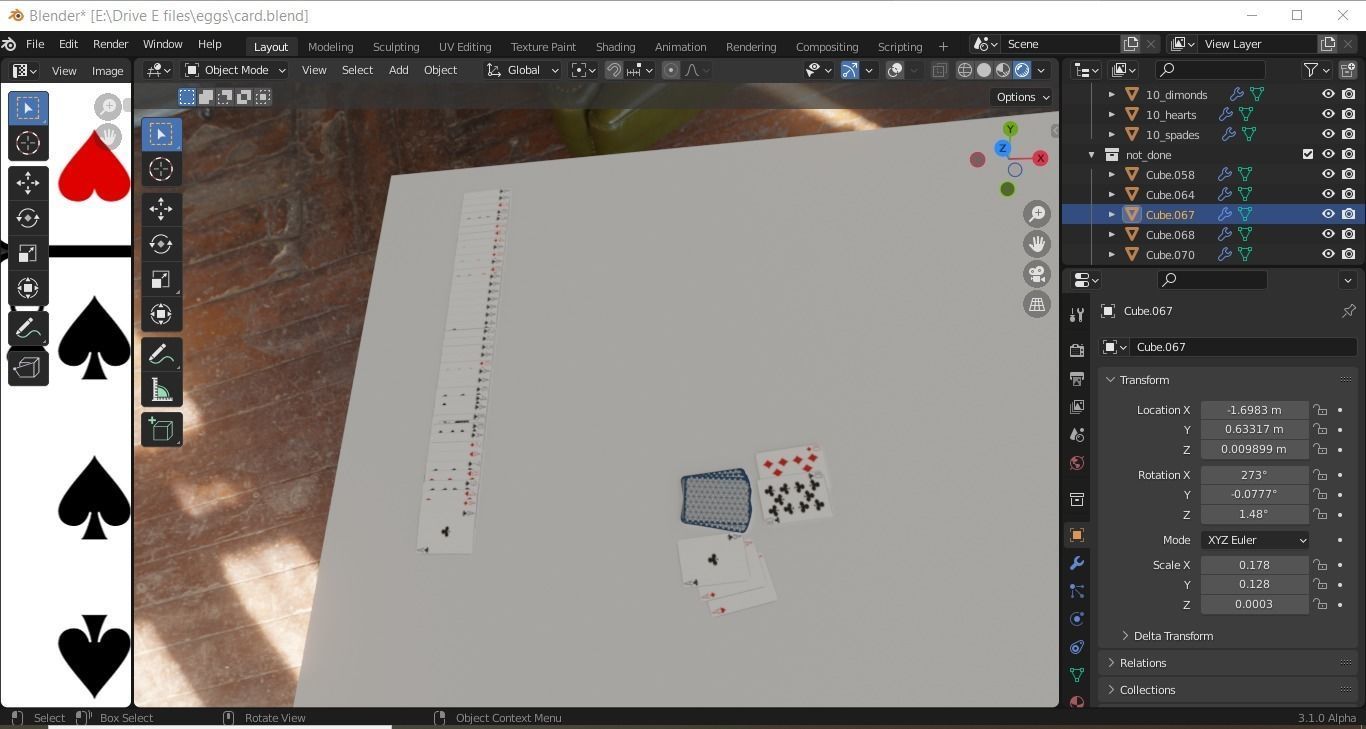The height and width of the screenshot is (729, 1366).
Task: Collapse the Transform panel
Action: point(1144,380)
